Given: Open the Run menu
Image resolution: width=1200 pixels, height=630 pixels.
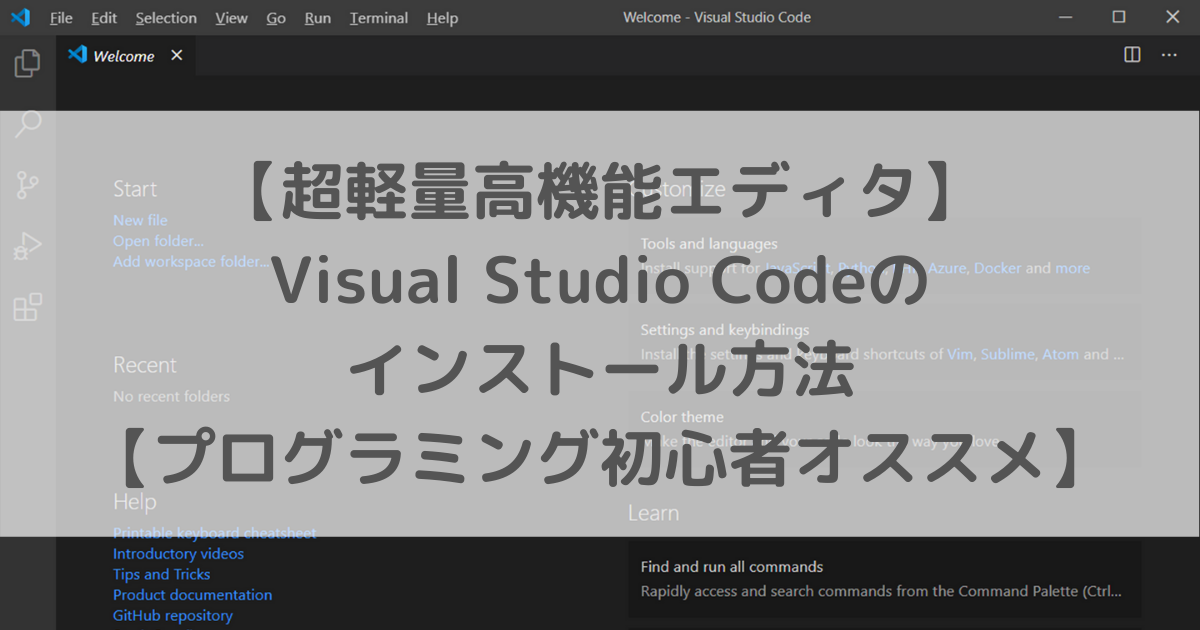Looking at the screenshot, I should tap(318, 18).
